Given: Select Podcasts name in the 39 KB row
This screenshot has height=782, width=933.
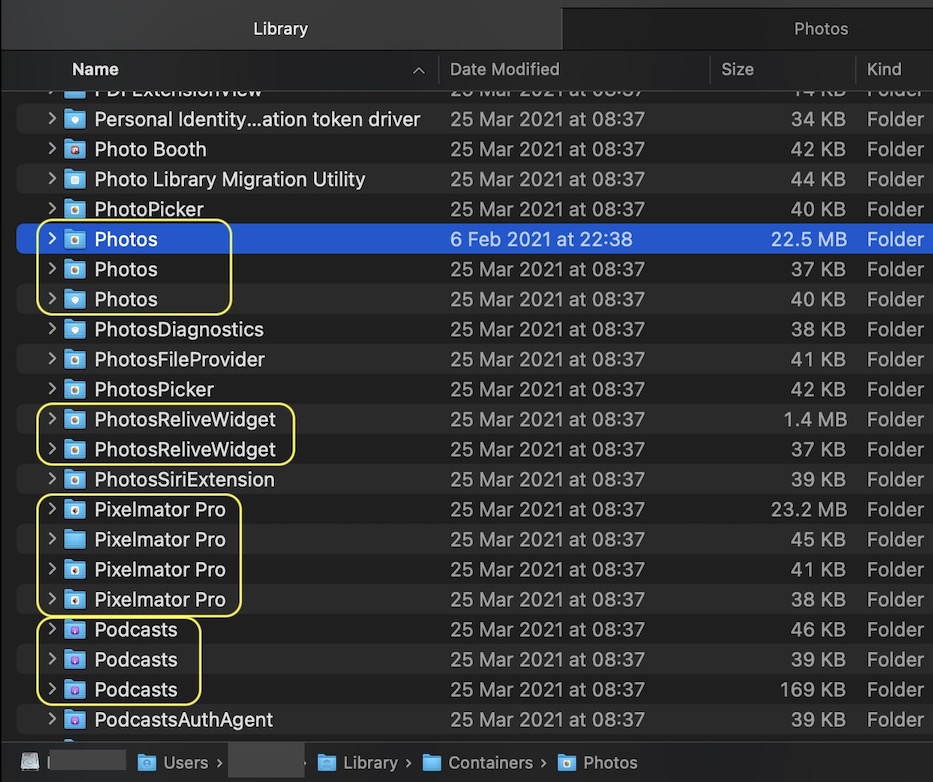Looking at the screenshot, I should [x=136, y=659].
